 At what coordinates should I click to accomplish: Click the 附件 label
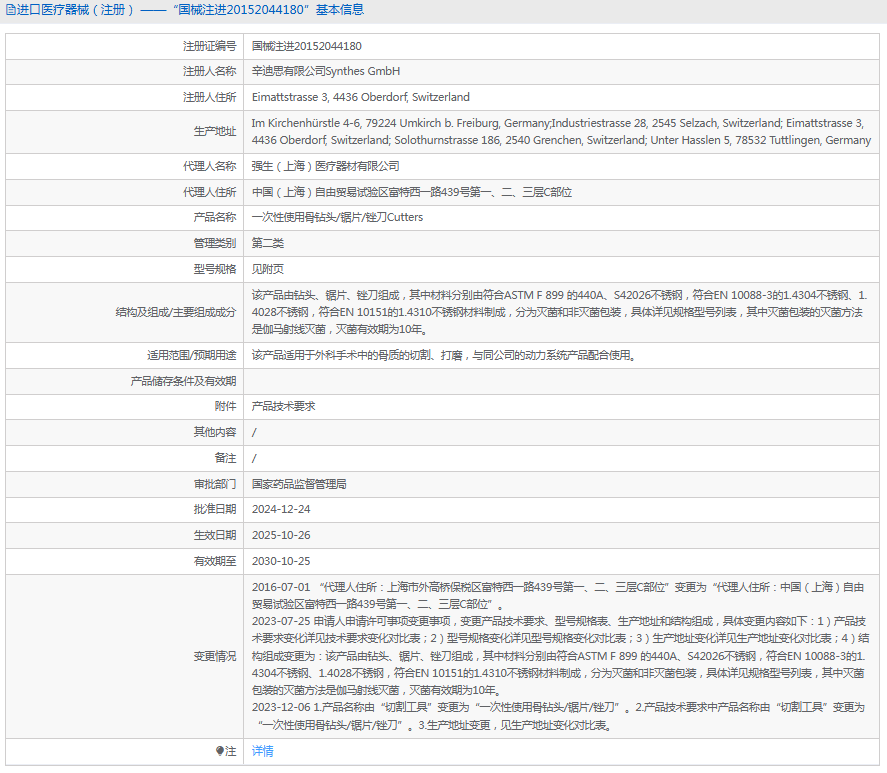[225, 406]
